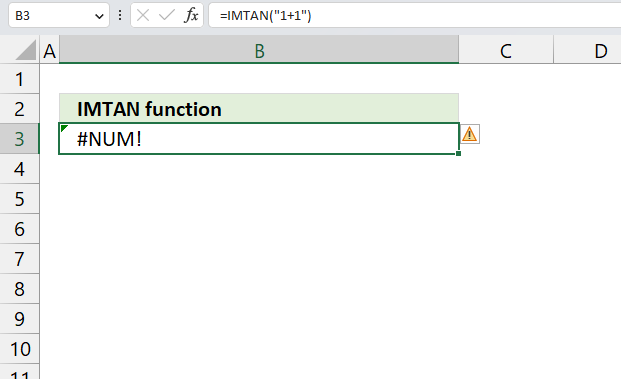Select row 10 header

tap(19, 349)
